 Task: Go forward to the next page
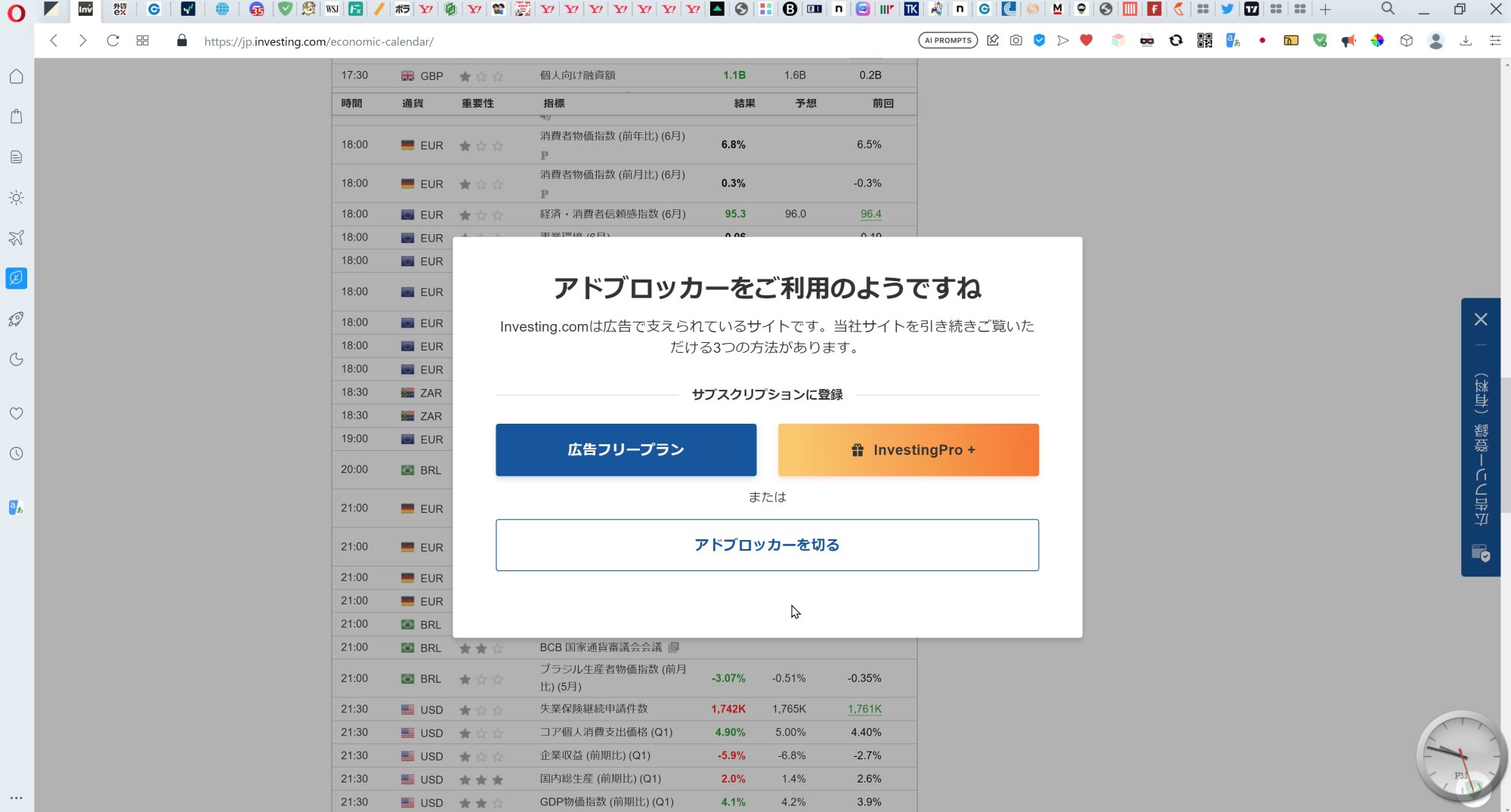click(83, 41)
